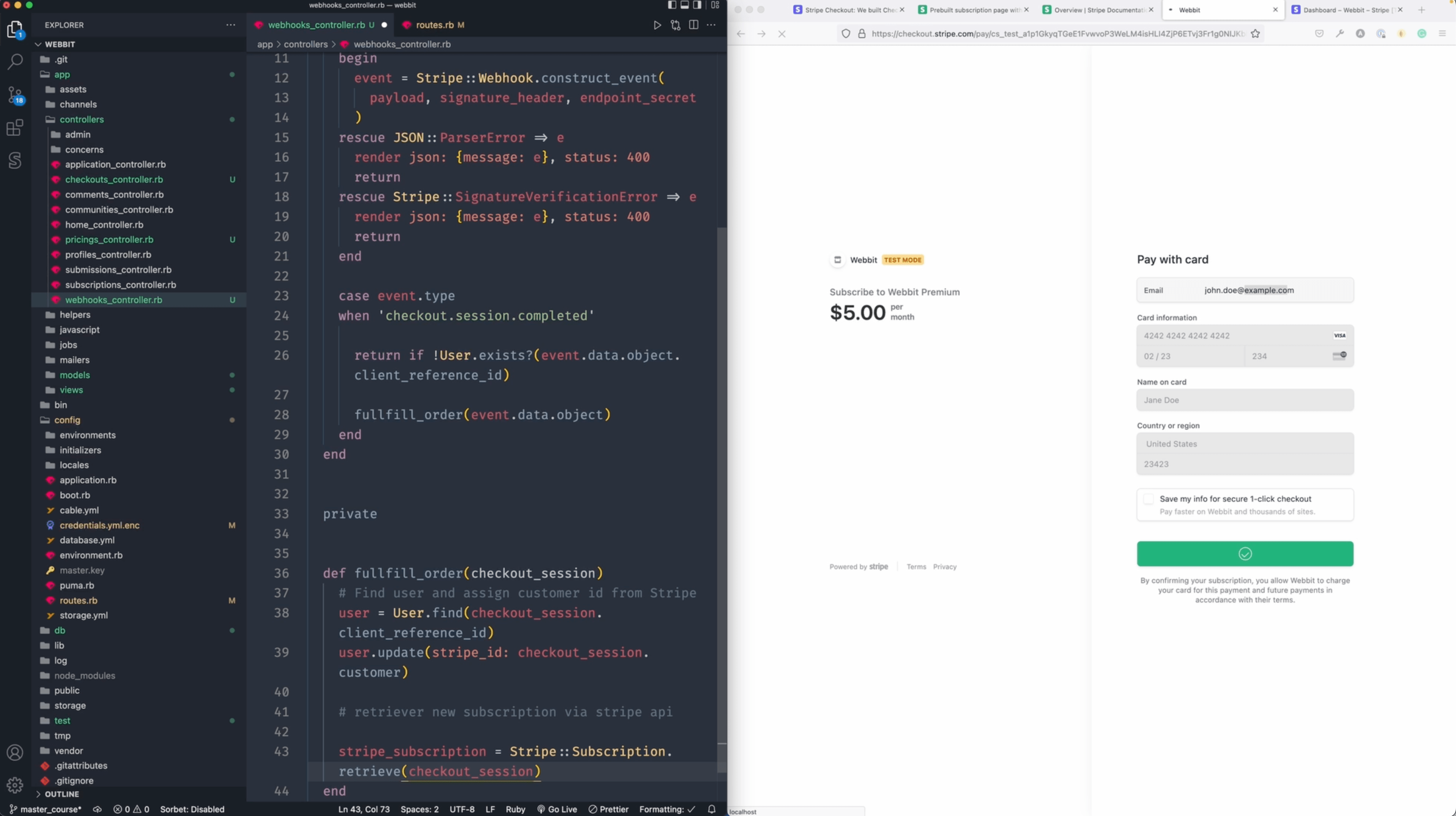Open the Privacy link
This screenshot has height=816, width=1456.
(x=944, y=567)
